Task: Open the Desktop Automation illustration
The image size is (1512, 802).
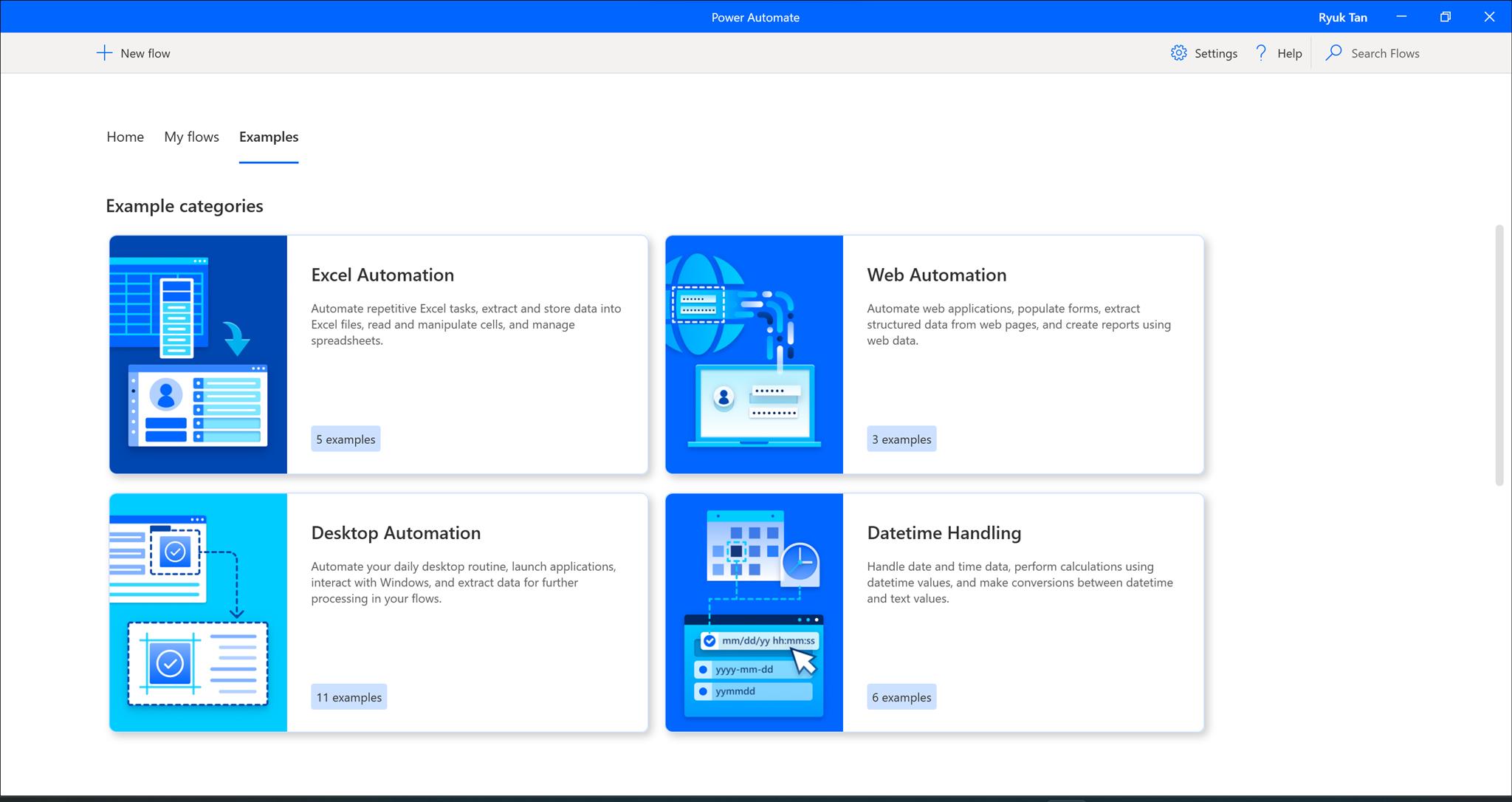Action: (x=198, y=612)
